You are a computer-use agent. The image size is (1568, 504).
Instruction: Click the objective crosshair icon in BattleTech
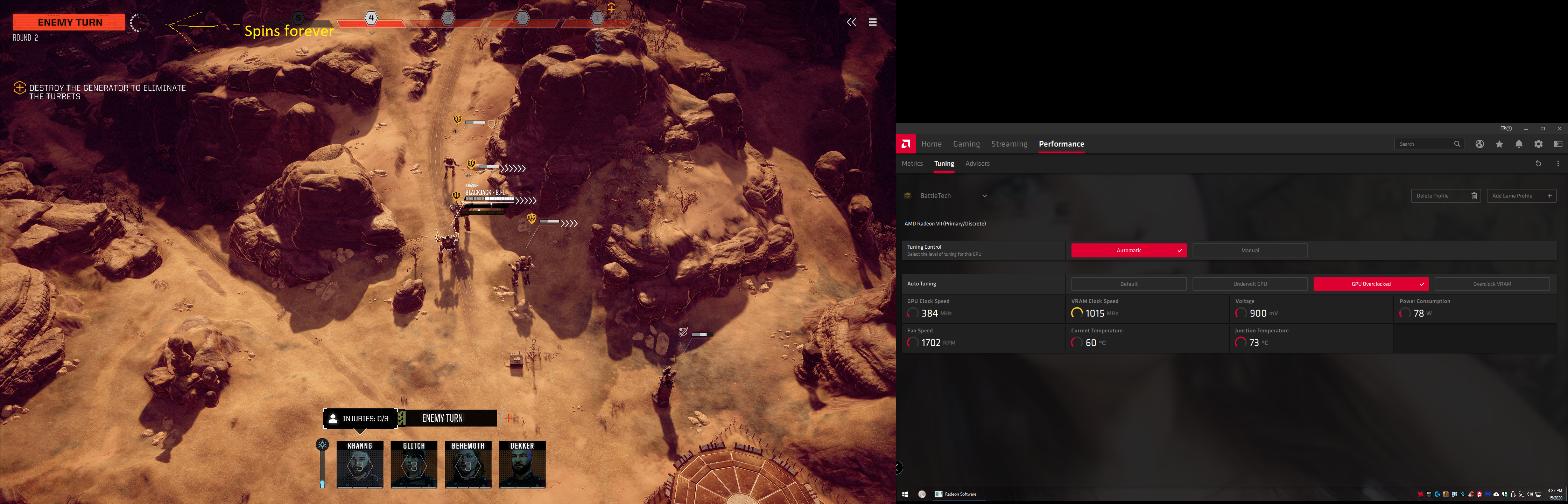point(20,88)
